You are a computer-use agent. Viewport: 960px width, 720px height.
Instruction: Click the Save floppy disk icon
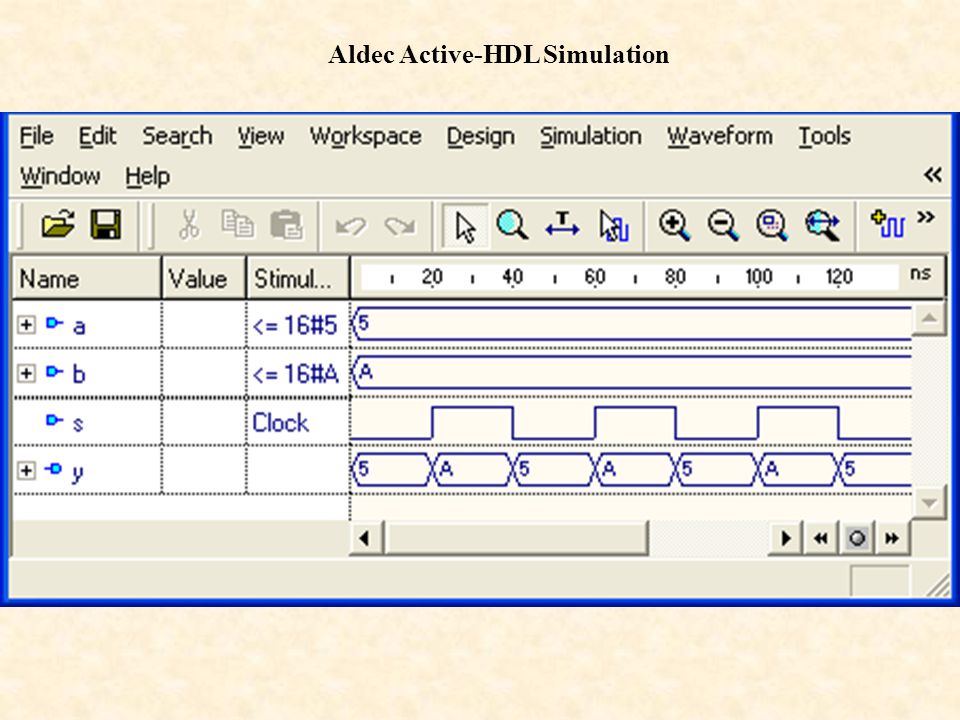click(106, 224)
